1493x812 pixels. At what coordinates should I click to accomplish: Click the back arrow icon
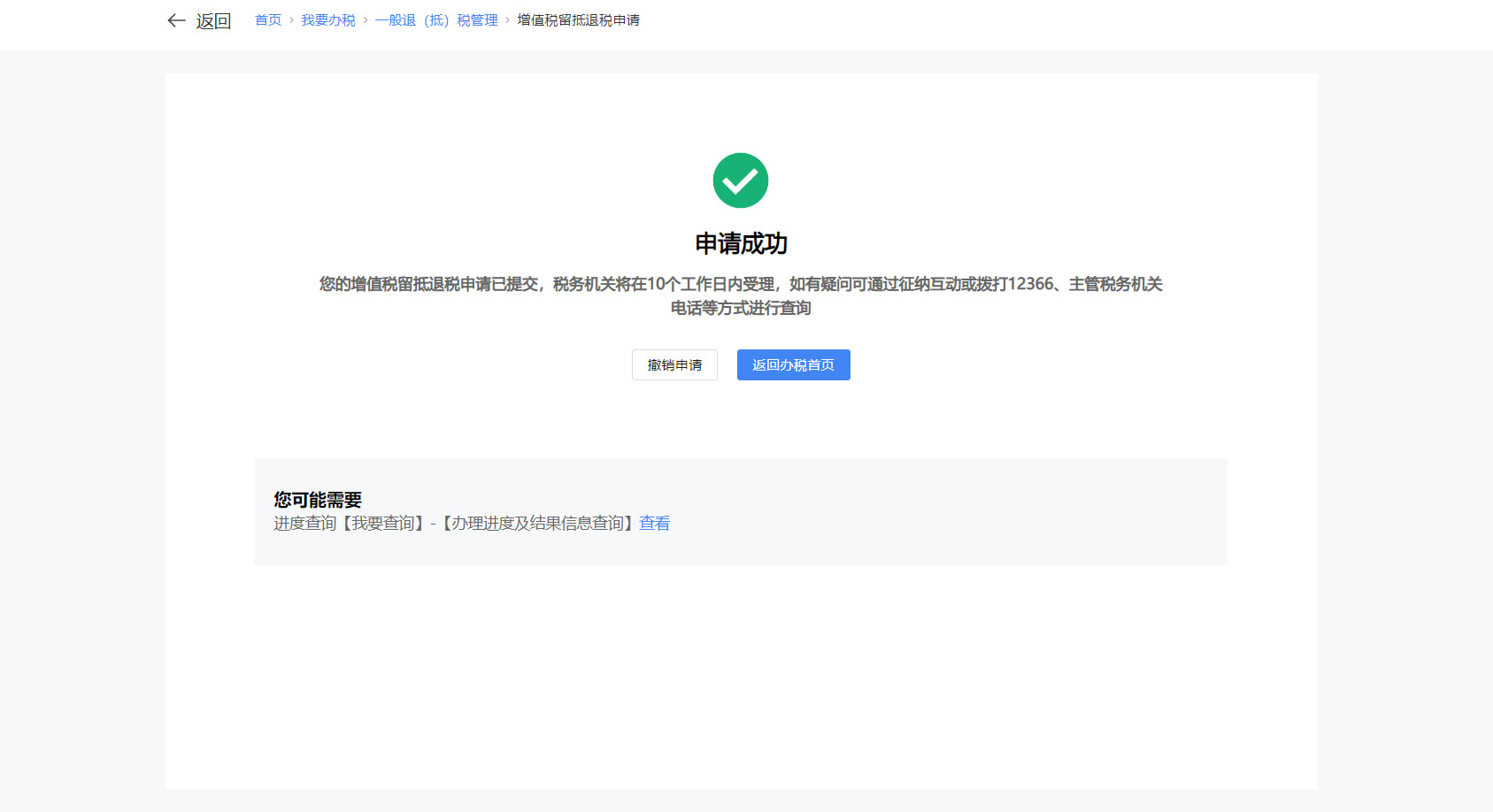pyautogui.click(x=176, y=20)
